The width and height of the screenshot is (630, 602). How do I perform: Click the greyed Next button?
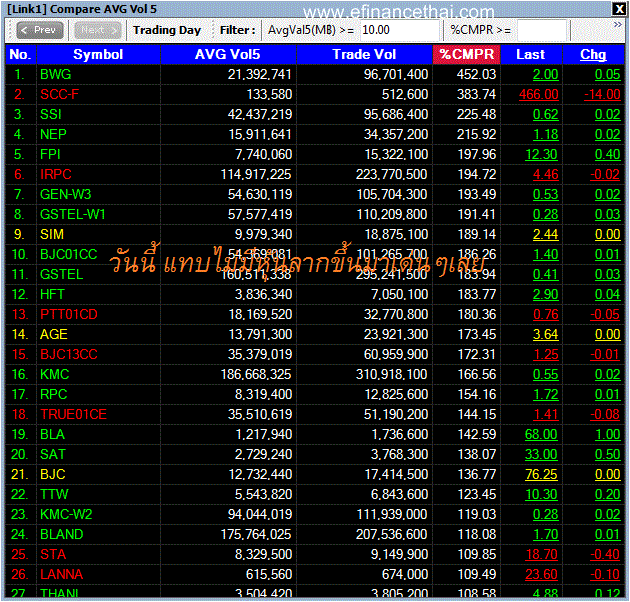(98, 30)
